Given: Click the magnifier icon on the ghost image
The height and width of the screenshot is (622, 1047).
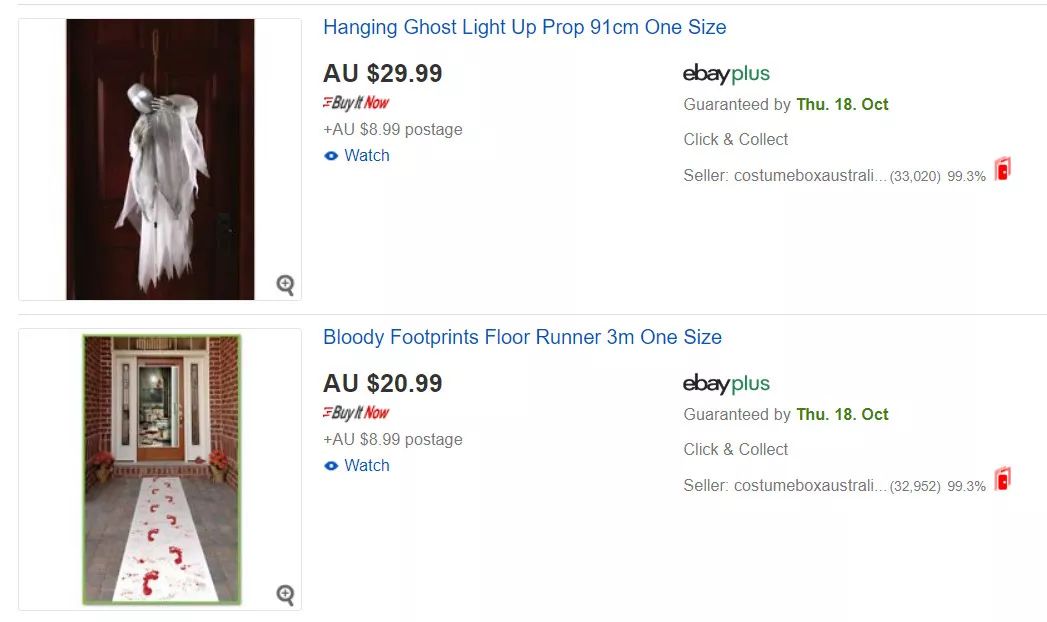Looking at the screenshot, I should point(285,285).
